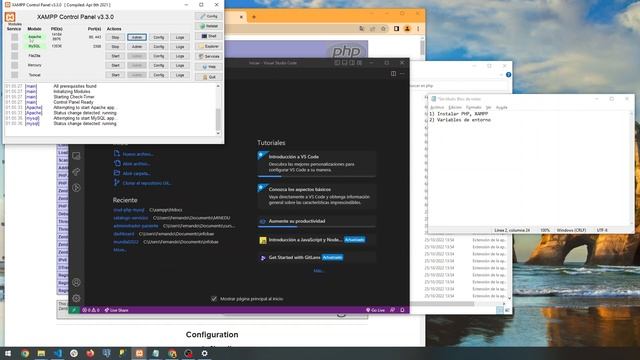Viewport: 640px width, 360px height.
Task: Click VS Code remote indicator in status bar
Action: pyautogui.click(x=74, y=310)
